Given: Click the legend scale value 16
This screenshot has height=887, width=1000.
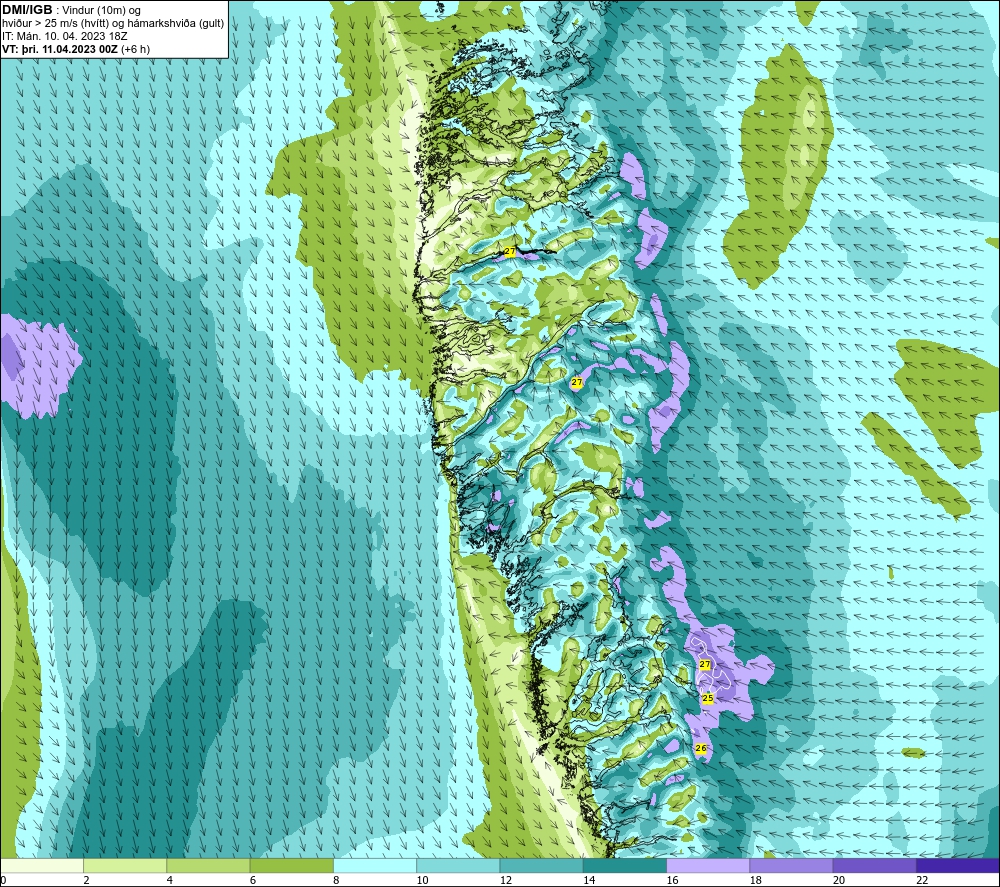Looking at the screenshot, I should pos(673,880).
